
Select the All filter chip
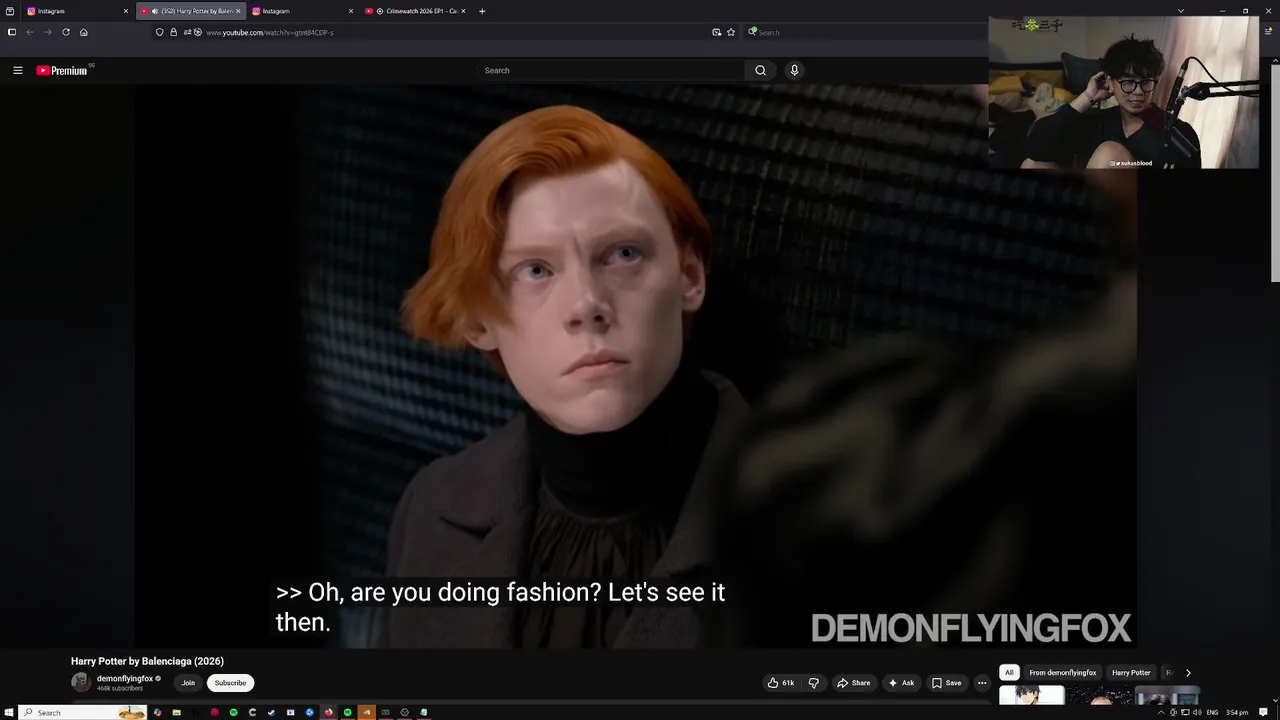click(1009, 673)
